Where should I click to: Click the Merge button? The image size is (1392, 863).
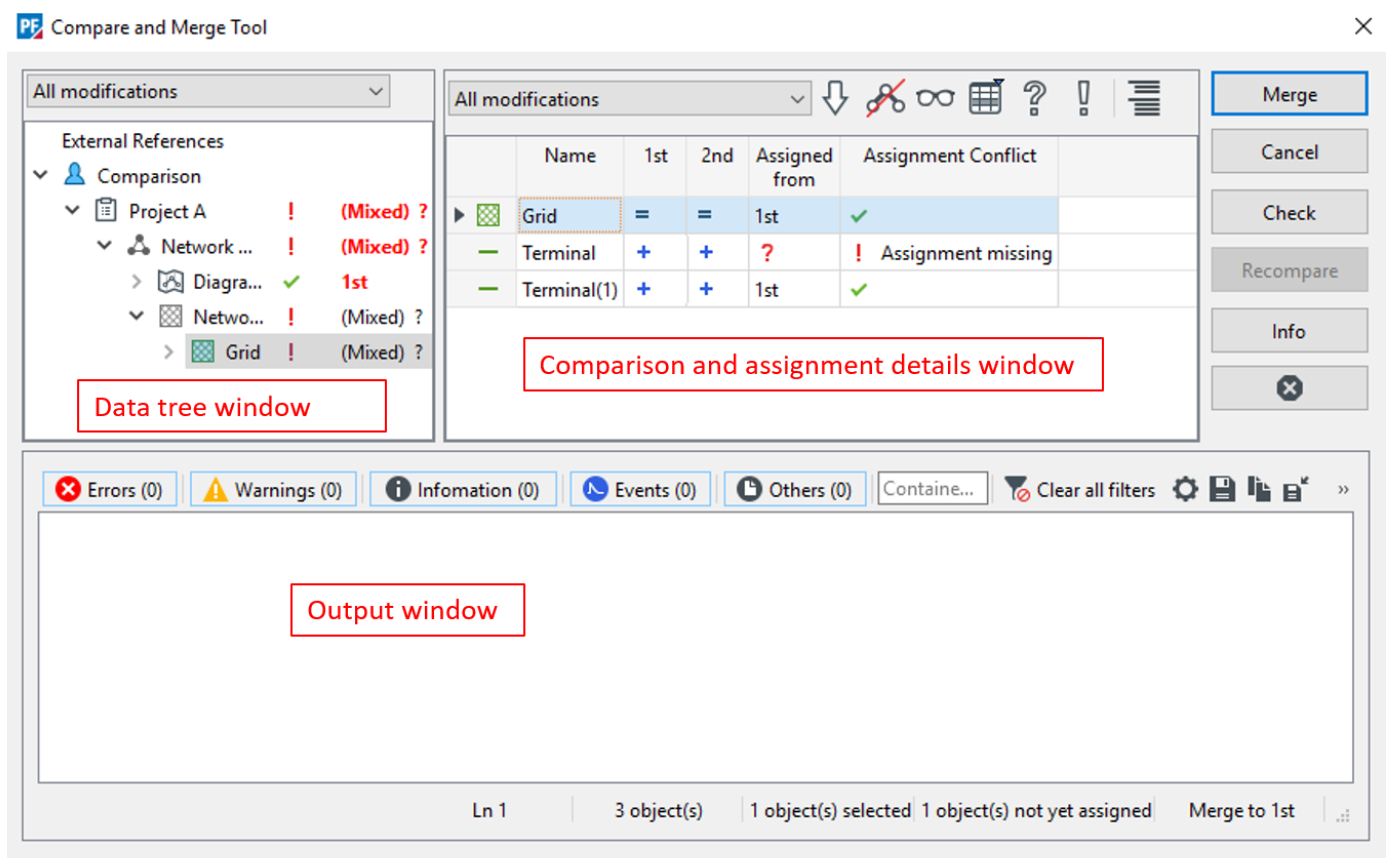[1289, 95]
